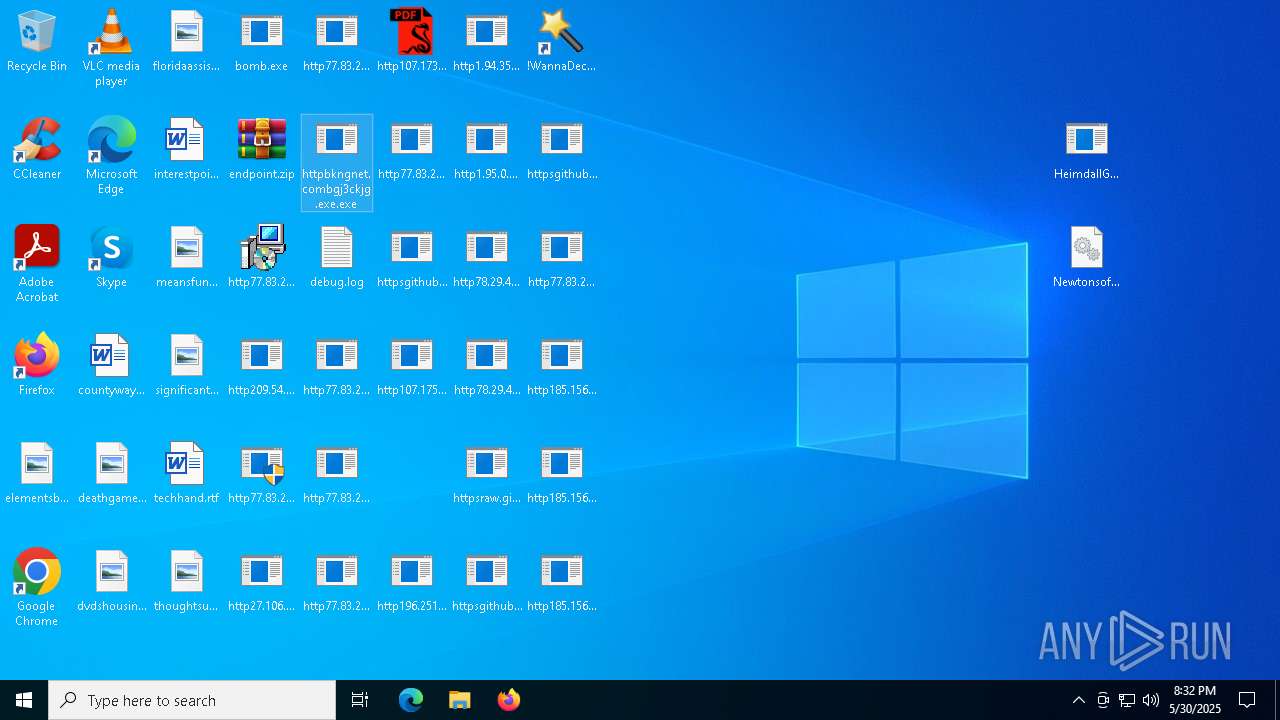Select the significant... image file icon
This screenshot has height=720, width=1280.
(187, 366)
